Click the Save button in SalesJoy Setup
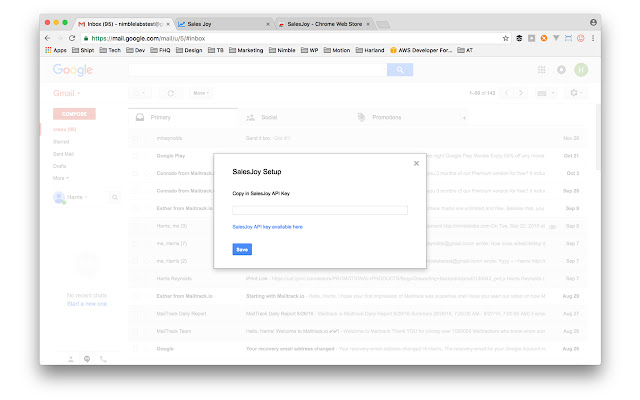This screenshot has height=400, width=640. tap(242, 249)
